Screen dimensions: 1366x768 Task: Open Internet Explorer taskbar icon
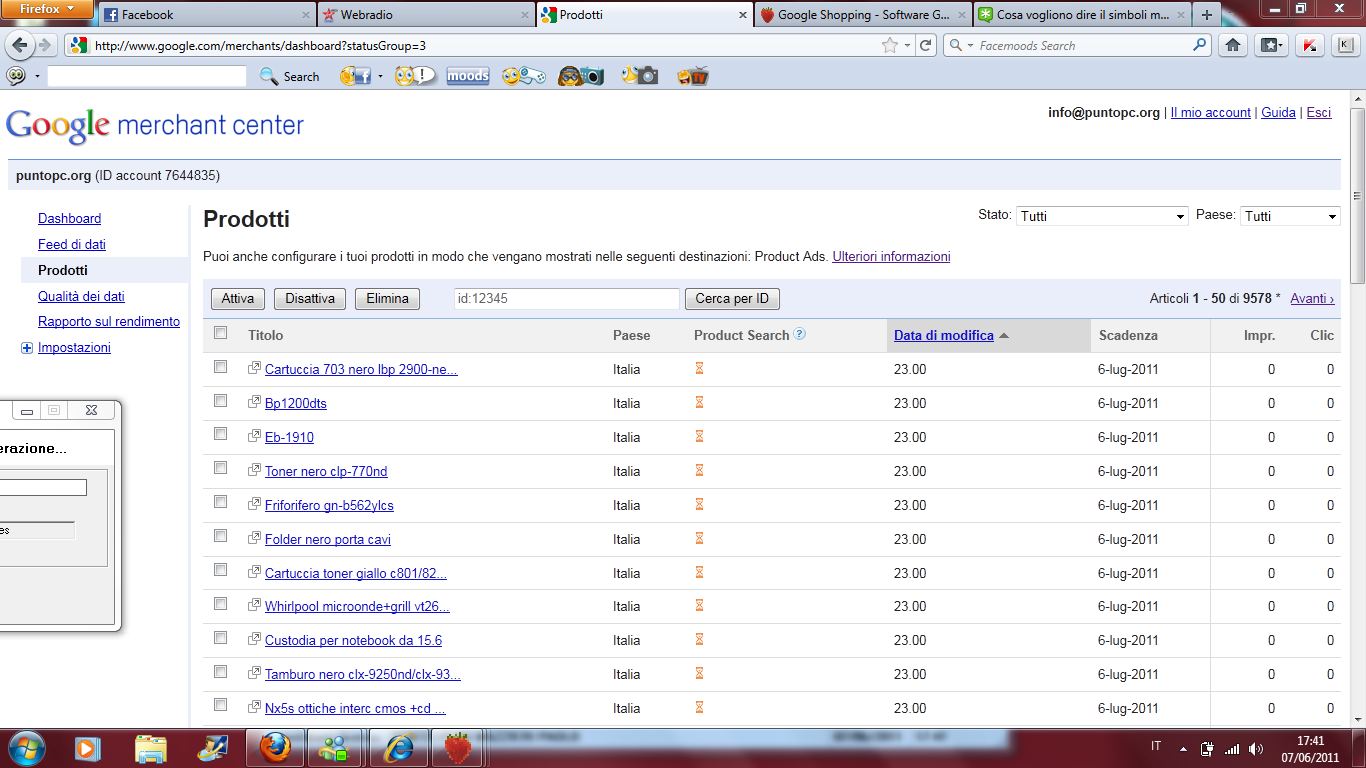coord(397,747)
